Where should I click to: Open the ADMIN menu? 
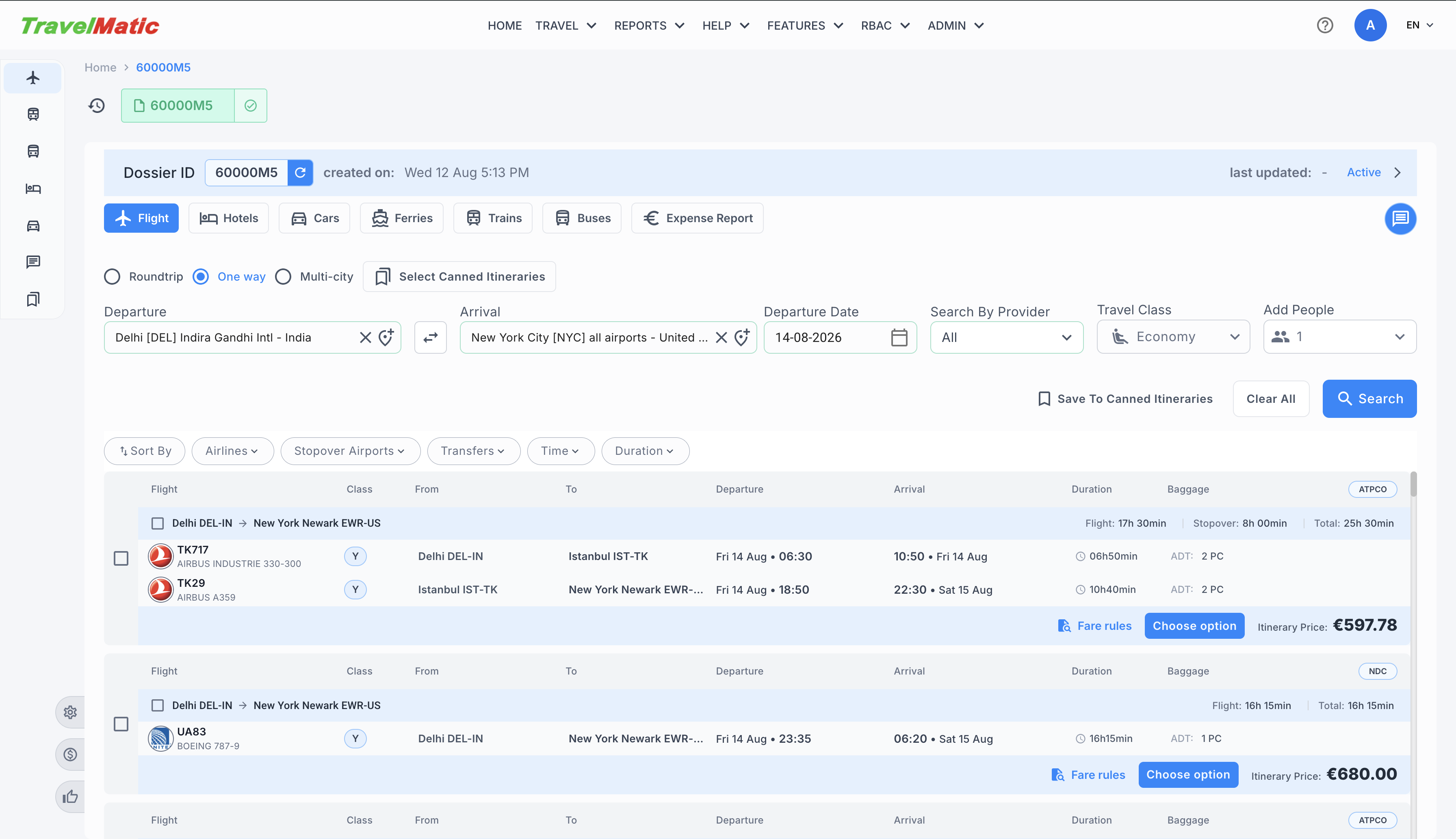pyautogui.click(x=955, y=25)
